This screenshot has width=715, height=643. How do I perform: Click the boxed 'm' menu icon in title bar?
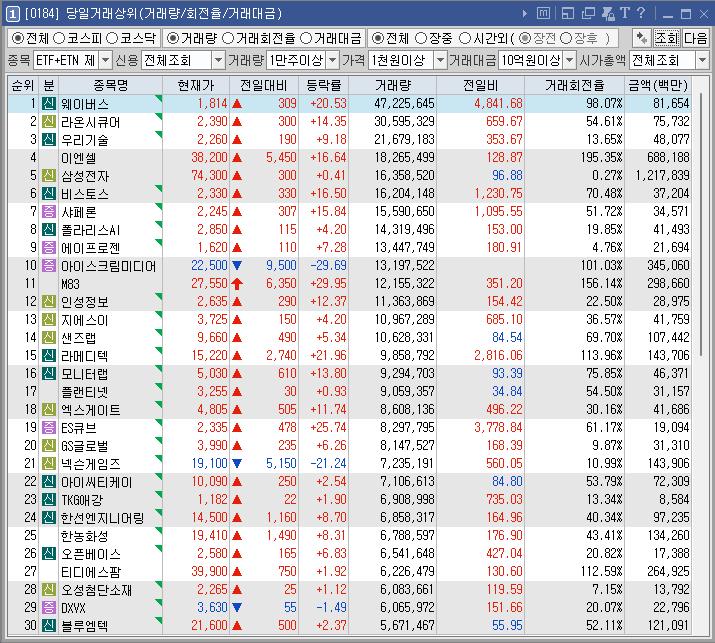pos(543,13)
